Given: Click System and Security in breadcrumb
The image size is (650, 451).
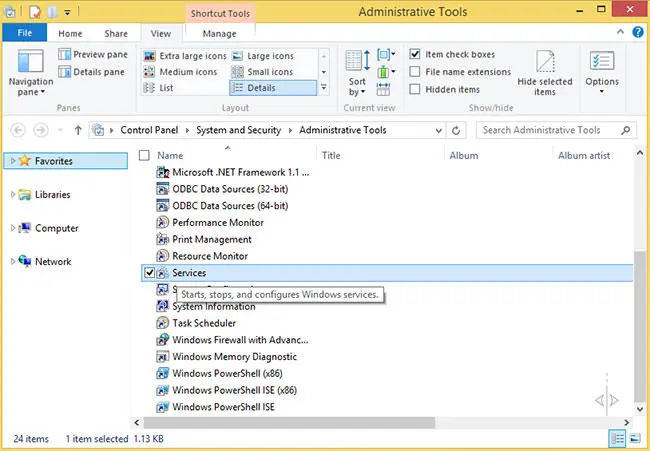Looking at the screenshot, I should coord(238,130).
